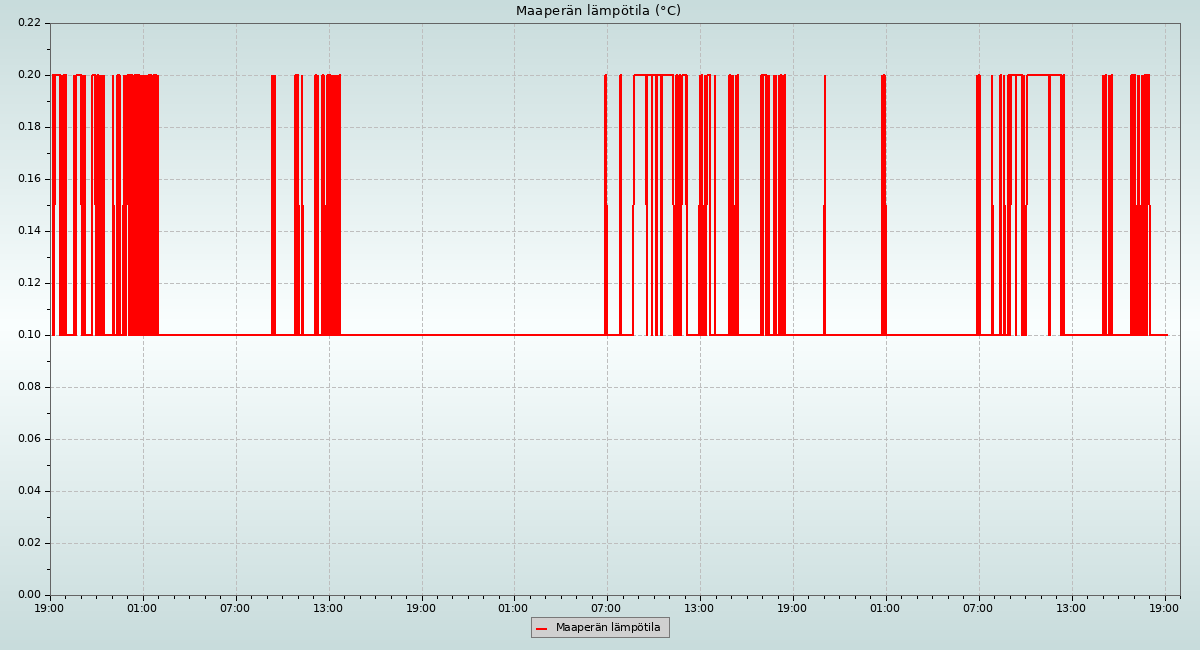Viewport: 1200px width, 650px height.
Task: Click the 0.22 y-axis label
Action: (29, 23)
